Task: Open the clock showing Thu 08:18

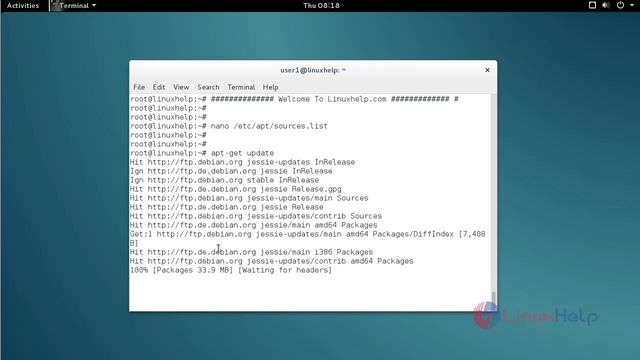Action: (x=321, y=6)
